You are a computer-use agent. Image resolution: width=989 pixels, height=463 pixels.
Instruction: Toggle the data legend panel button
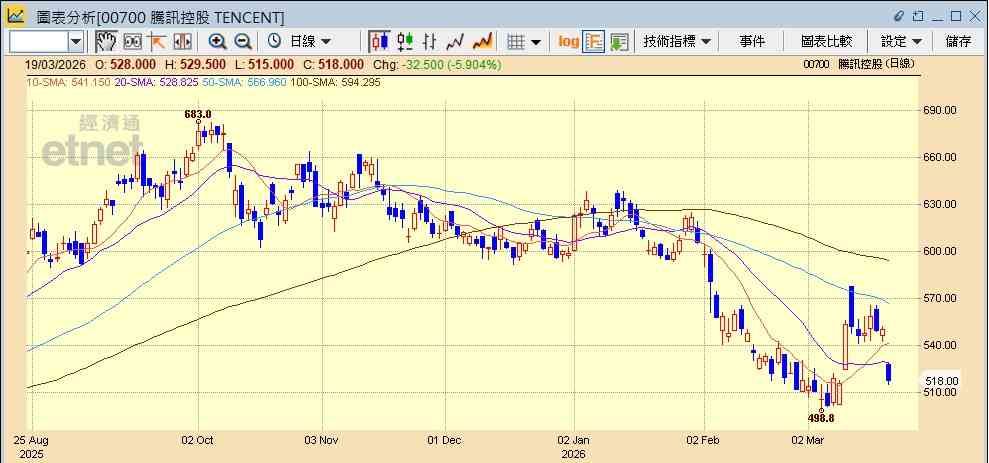click(594, 42)
